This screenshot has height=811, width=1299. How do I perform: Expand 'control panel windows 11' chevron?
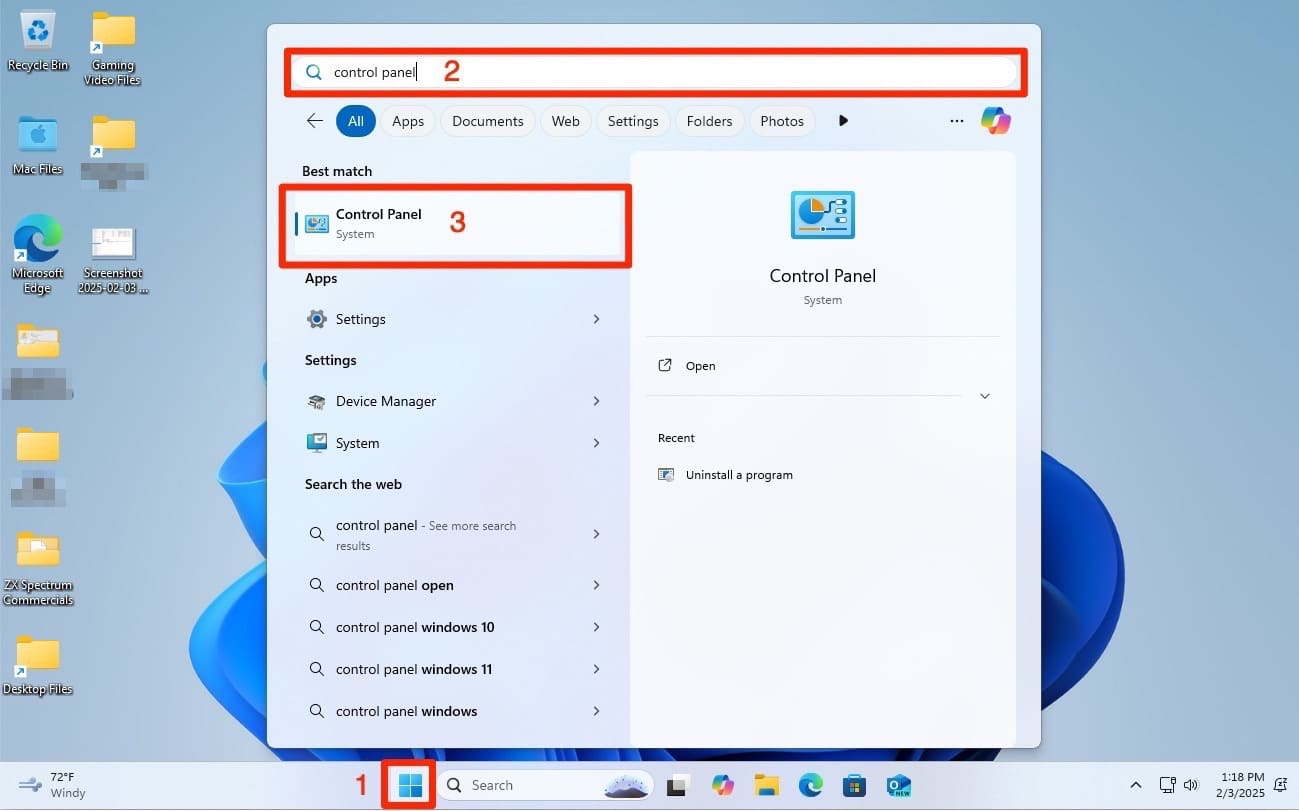597,669
